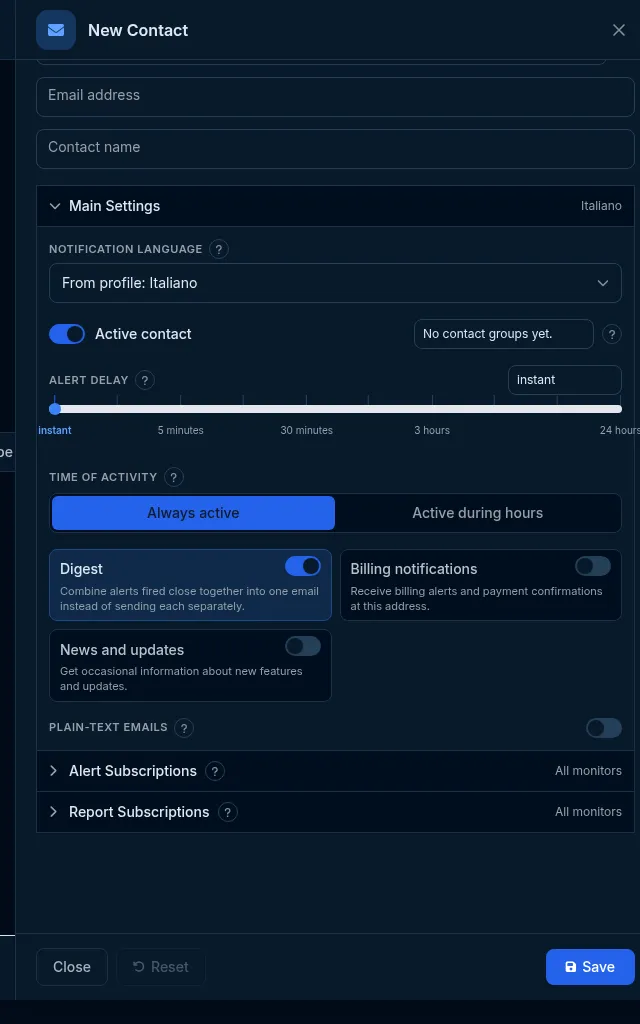
Task: Disable the Digest toggle
Action: click(303, 566)
